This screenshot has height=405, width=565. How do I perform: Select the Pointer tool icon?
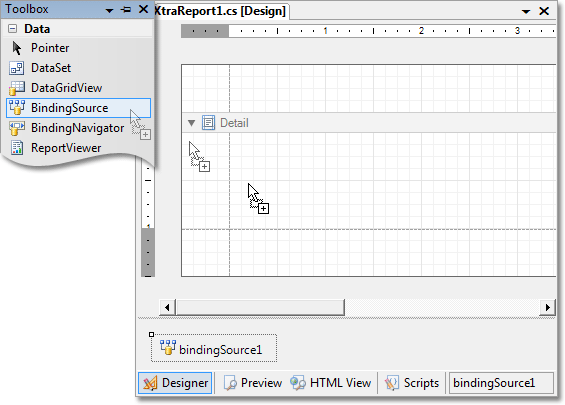tap(17, 48)
